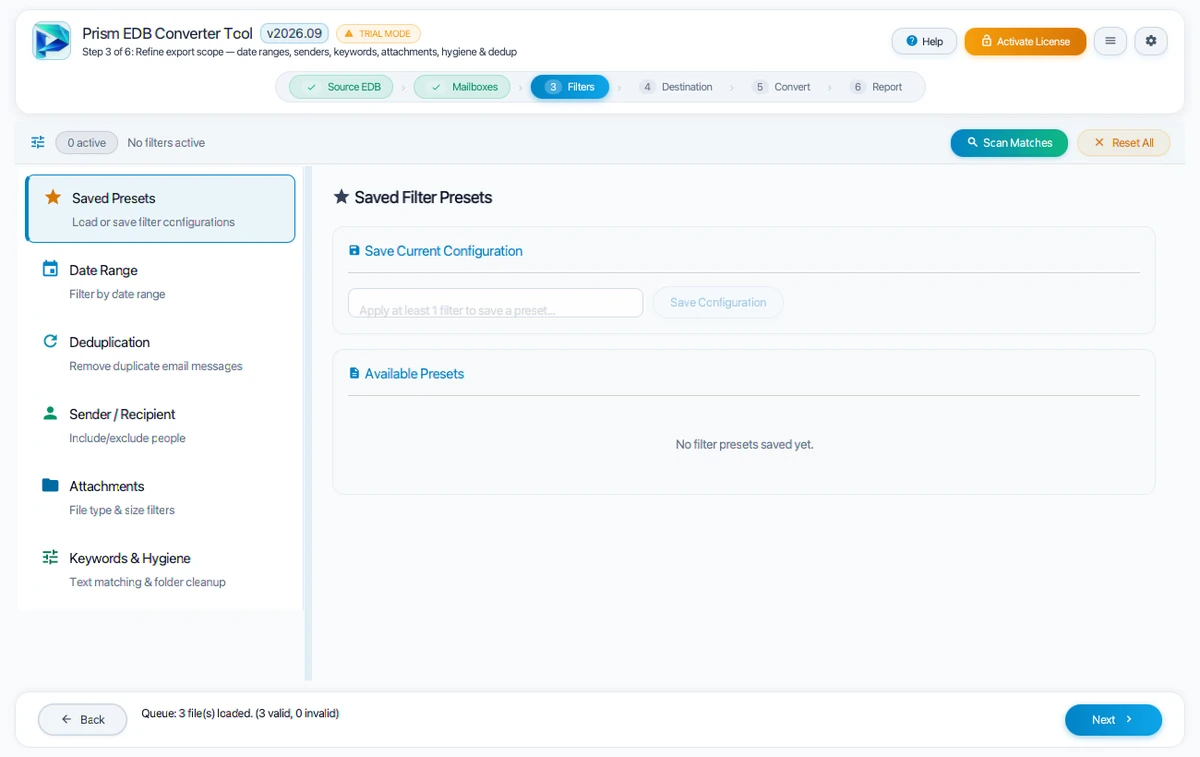This screenshot has width=1200, height=757.
Task: Open the Sender / Recipient filter section
Action: click(160, 425)
